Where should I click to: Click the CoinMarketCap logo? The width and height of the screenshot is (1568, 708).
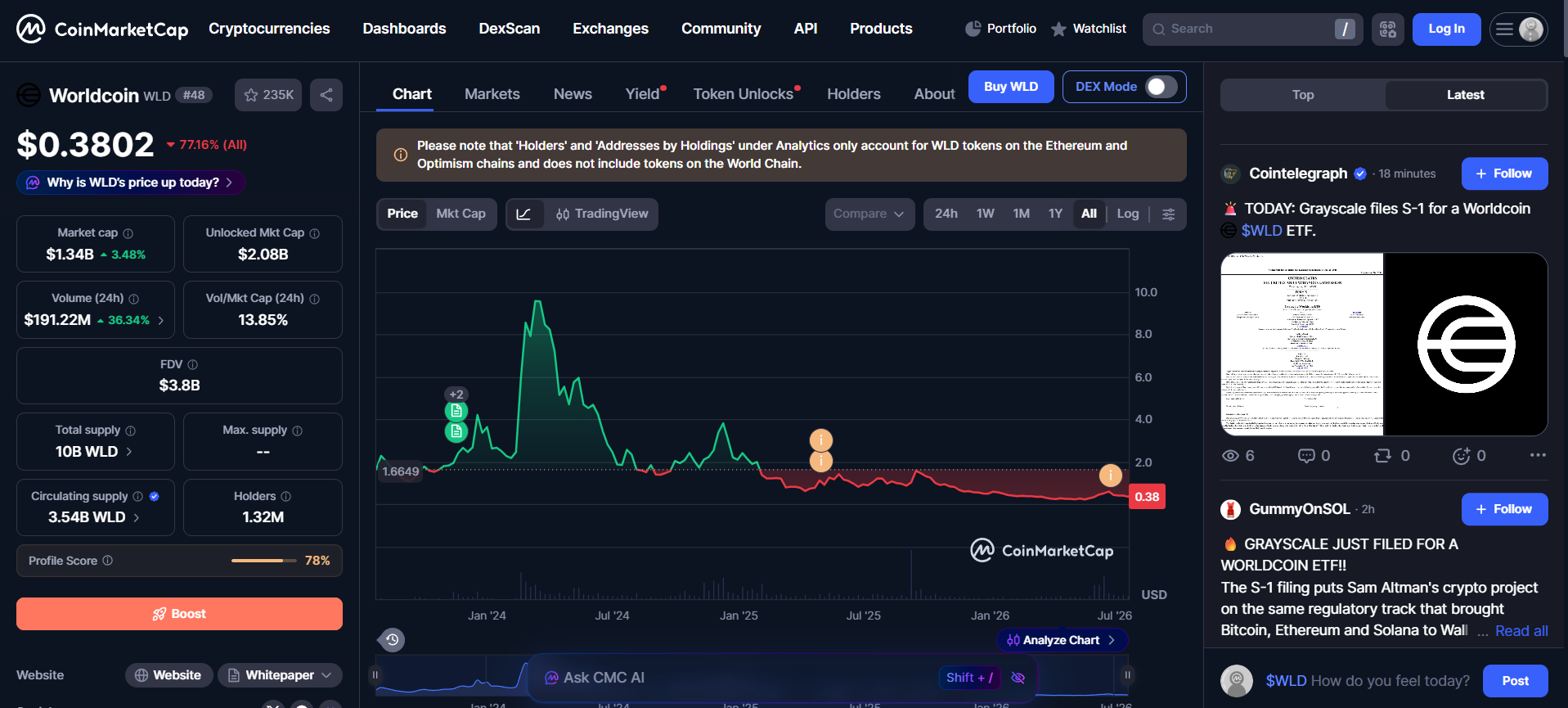[102, 29]
